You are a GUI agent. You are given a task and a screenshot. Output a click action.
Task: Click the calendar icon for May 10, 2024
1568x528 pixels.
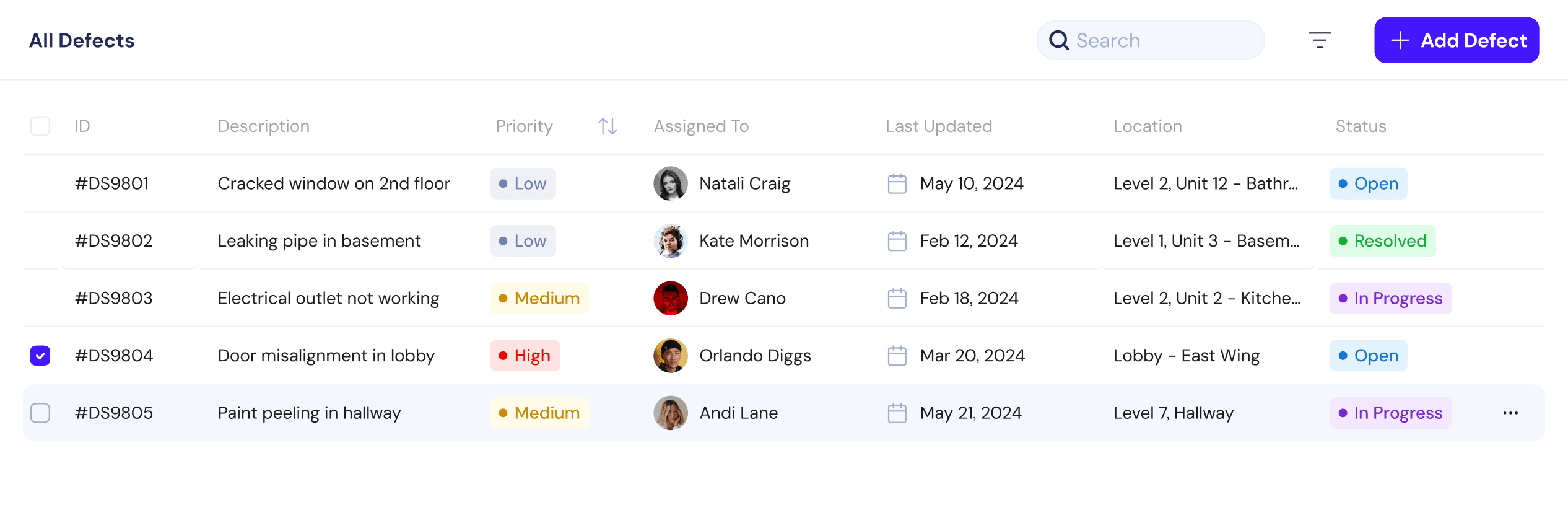pos(897,184)
